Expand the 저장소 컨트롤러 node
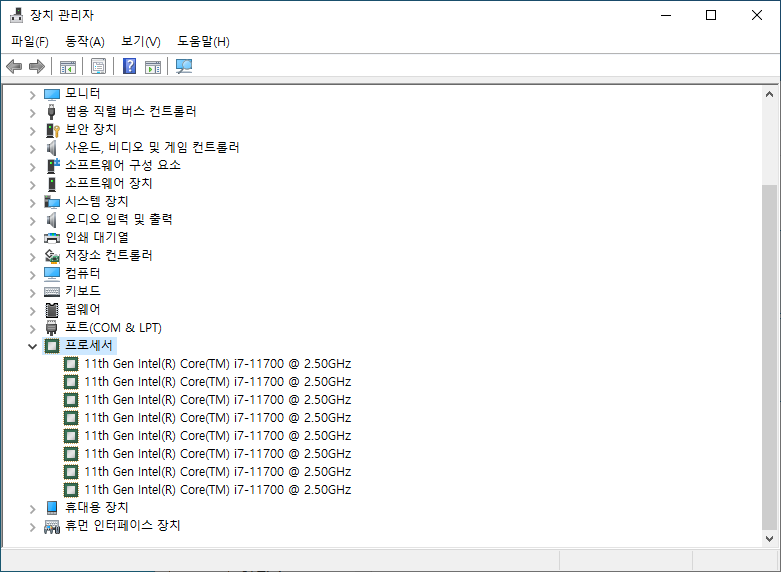This screenshot has height=572, width=781. pyautogui.click(x=32, y=257)
